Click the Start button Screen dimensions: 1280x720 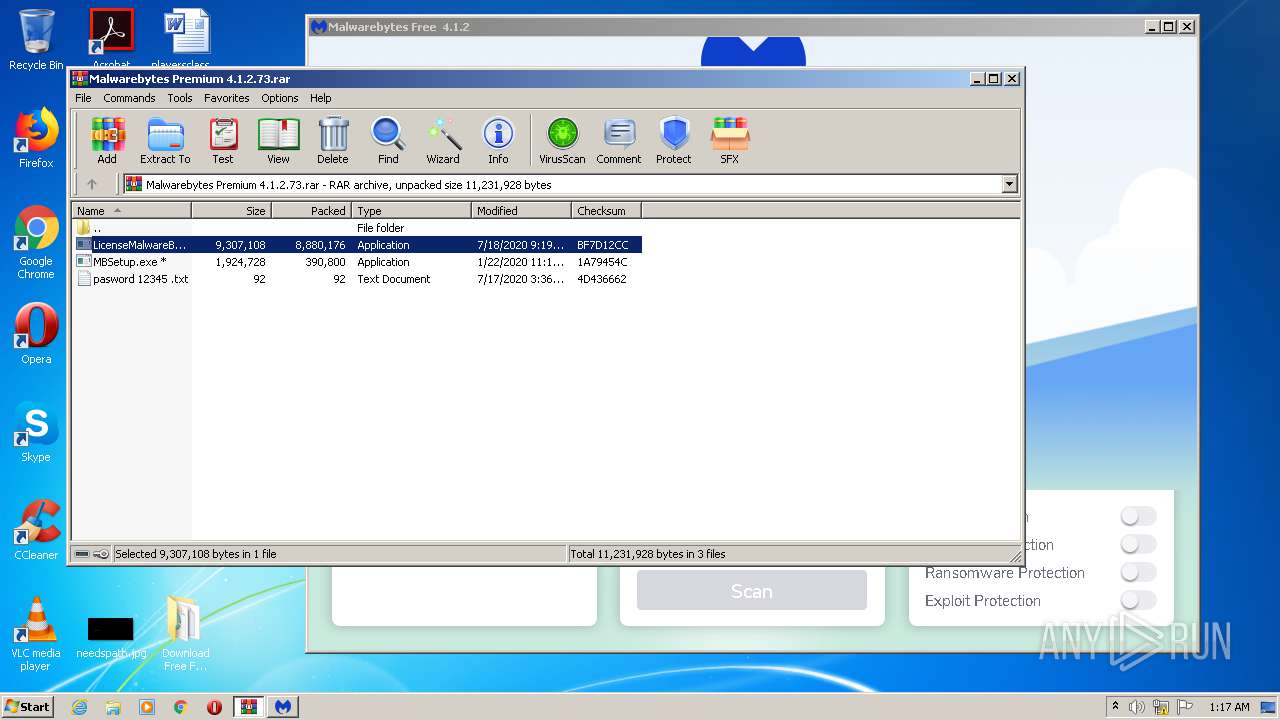point(27,706)
